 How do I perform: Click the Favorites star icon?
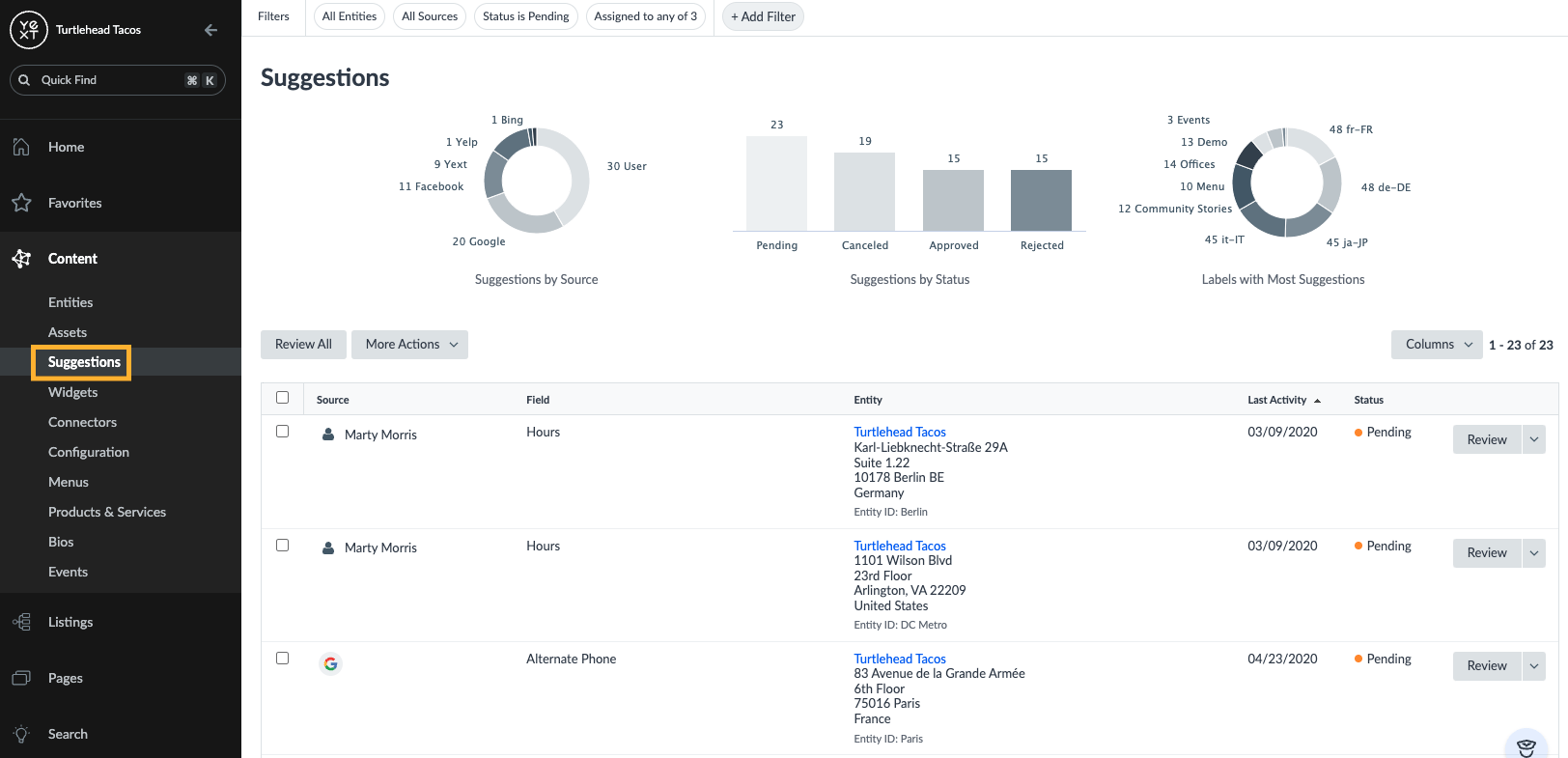click(x=21, y=203)
